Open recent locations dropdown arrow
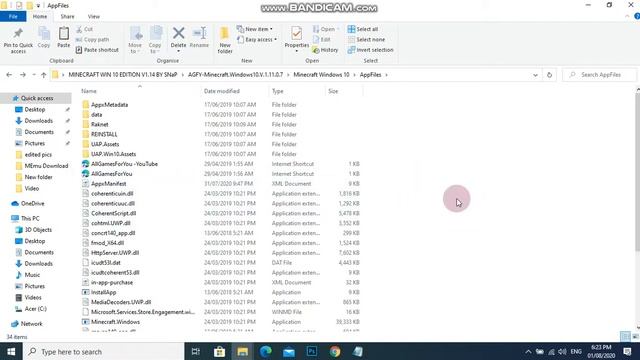 34,75
